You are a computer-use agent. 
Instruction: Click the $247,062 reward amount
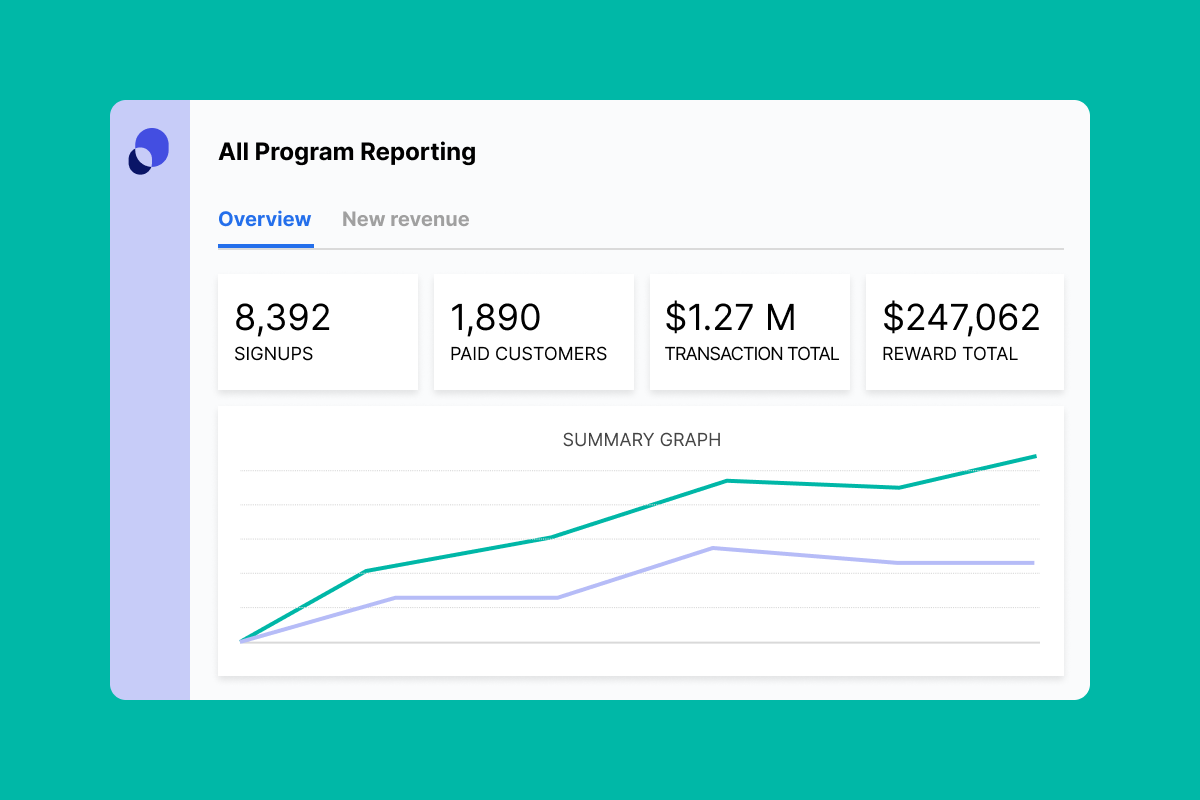(962, 317)
